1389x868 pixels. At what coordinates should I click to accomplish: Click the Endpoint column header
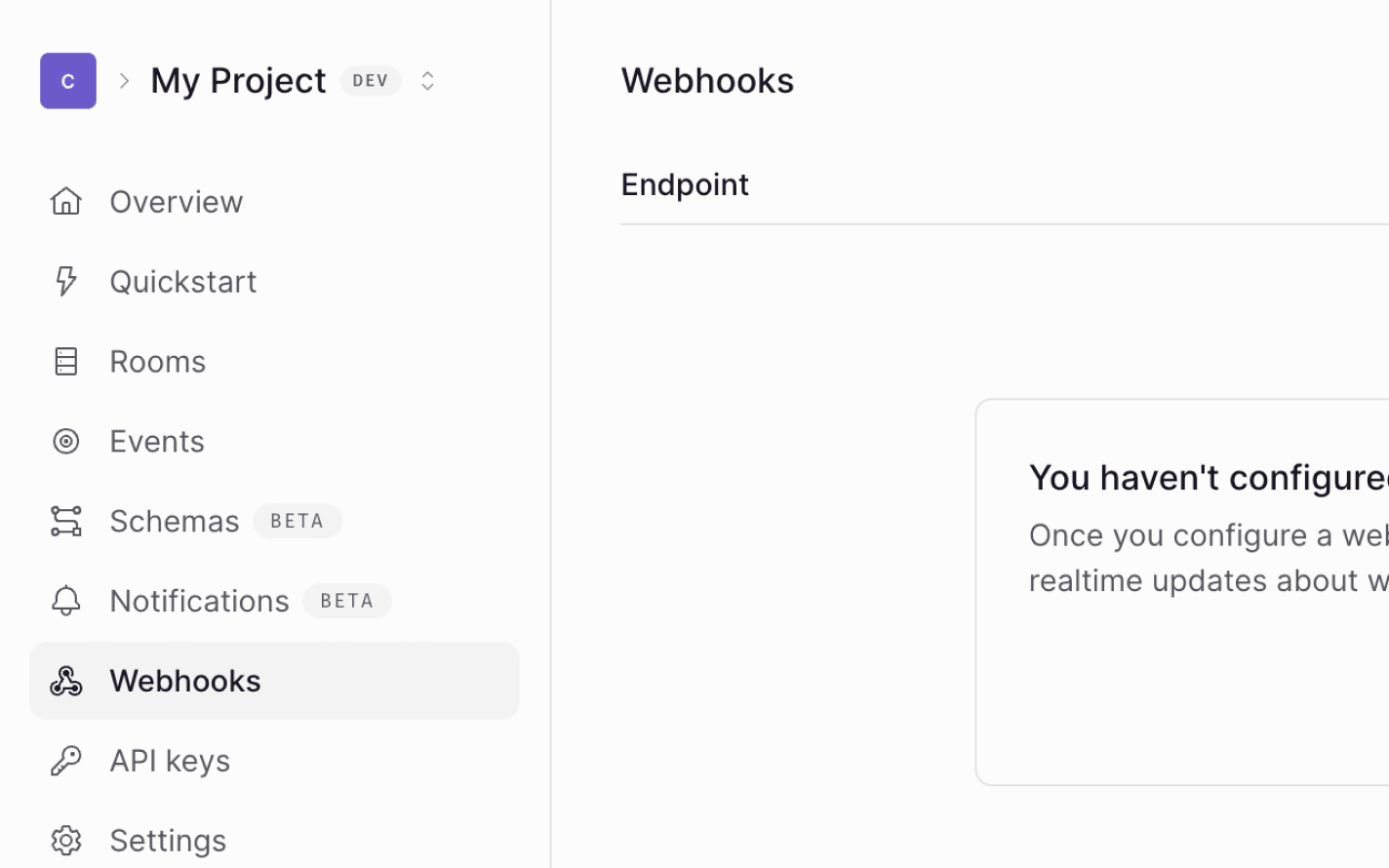[x=684, y=184]
